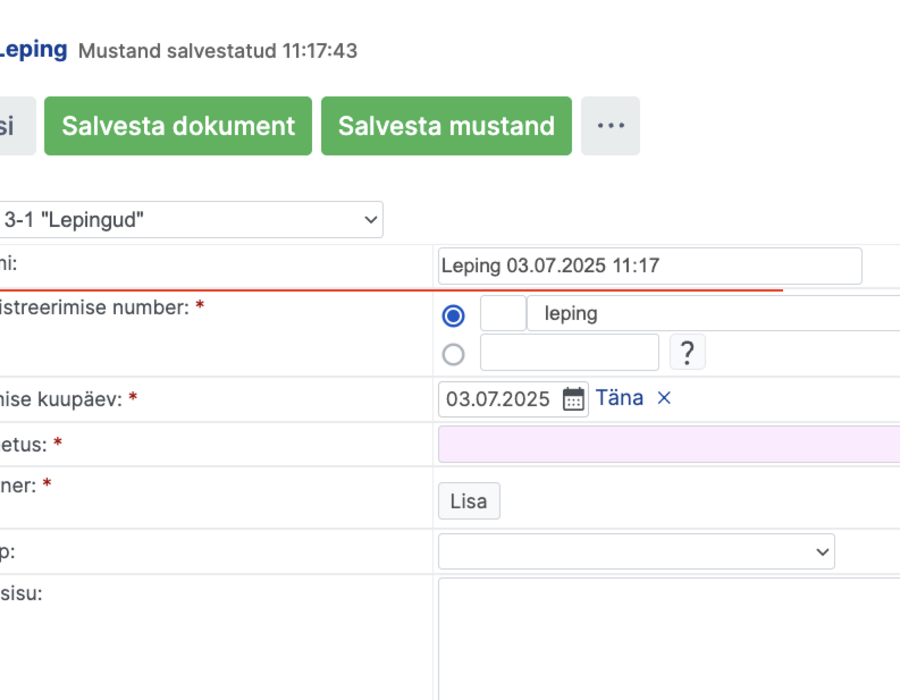
Task: Click the Salvesta dokument button
Action: (x=178, y=126)
